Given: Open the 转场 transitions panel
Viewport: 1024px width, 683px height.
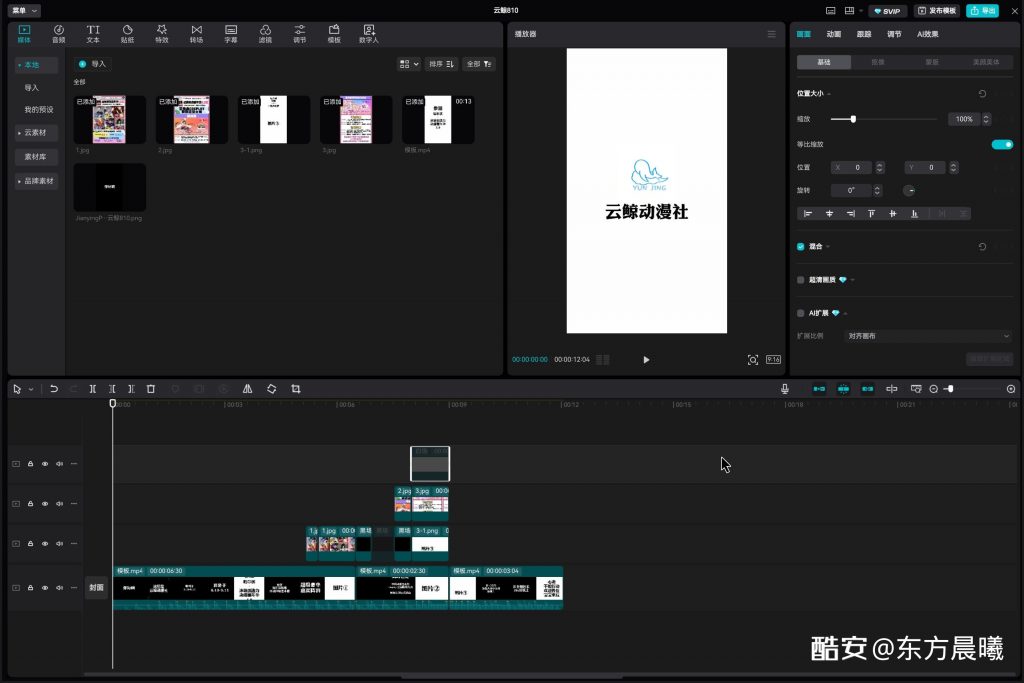Looking at the screenshot, I should (x=197, y=34).
